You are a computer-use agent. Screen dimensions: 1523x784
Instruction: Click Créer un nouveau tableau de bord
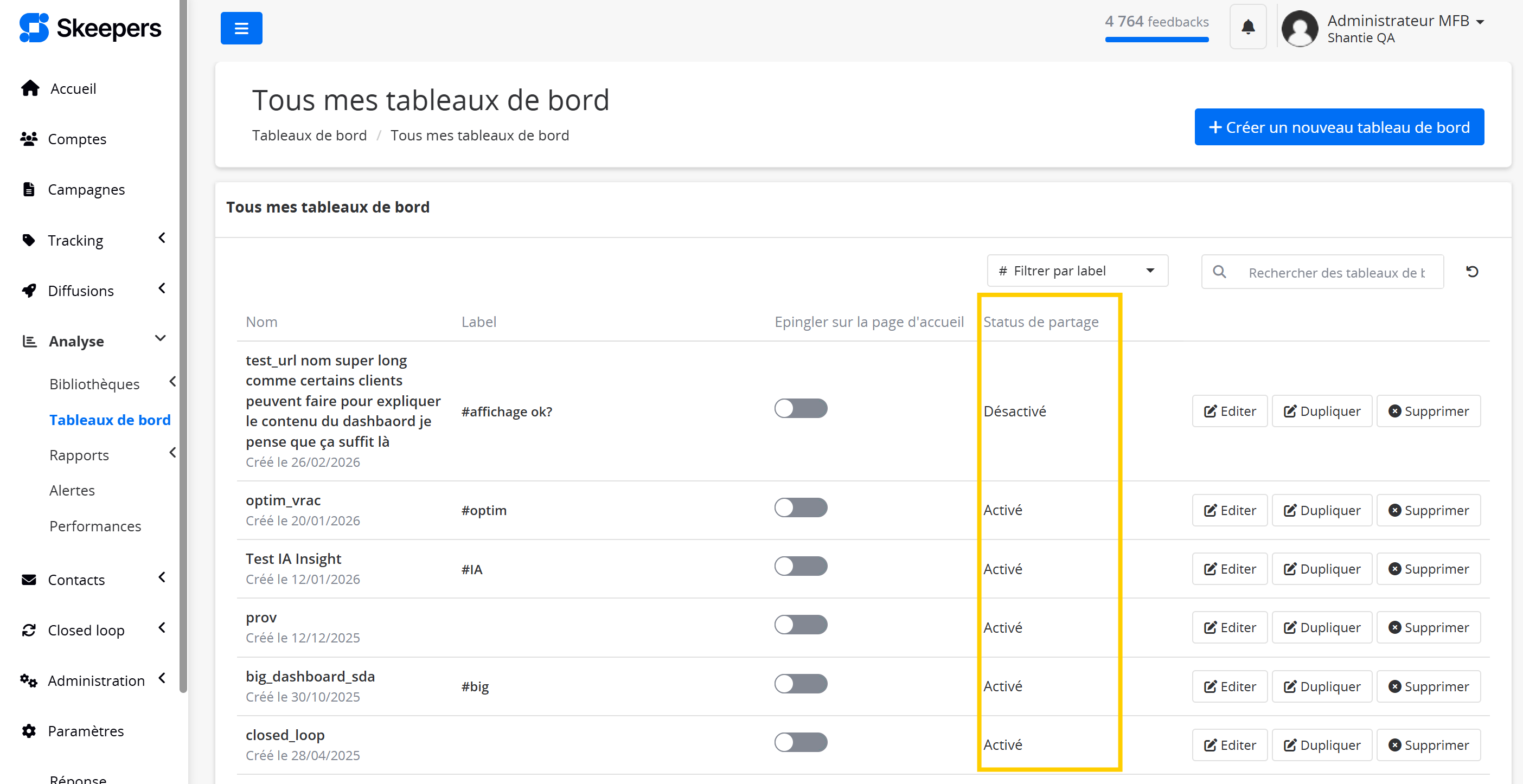tap(1339, 127)
